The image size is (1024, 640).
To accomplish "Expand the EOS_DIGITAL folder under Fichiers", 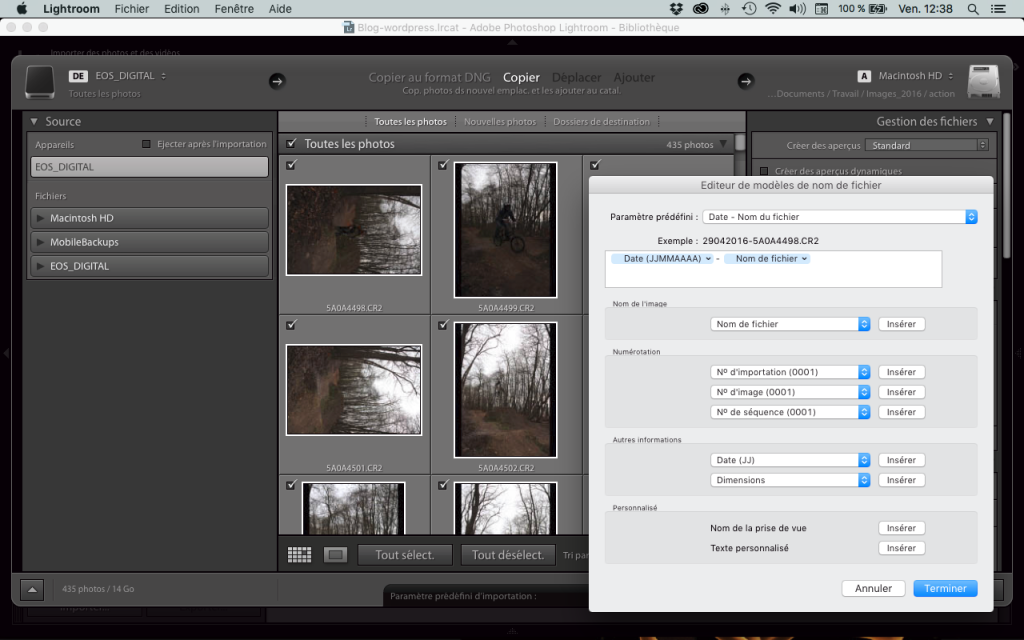I will [40, 266].
